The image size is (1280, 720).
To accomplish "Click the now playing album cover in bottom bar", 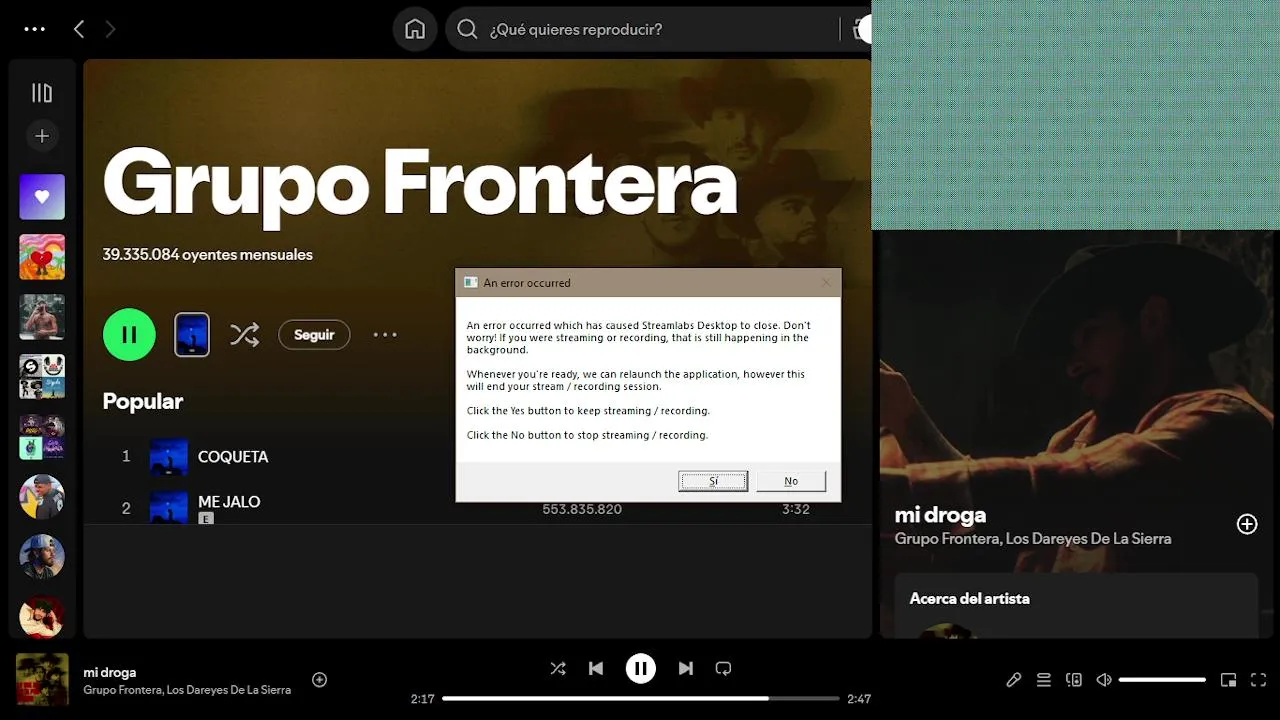I will [x=42, y=679].
